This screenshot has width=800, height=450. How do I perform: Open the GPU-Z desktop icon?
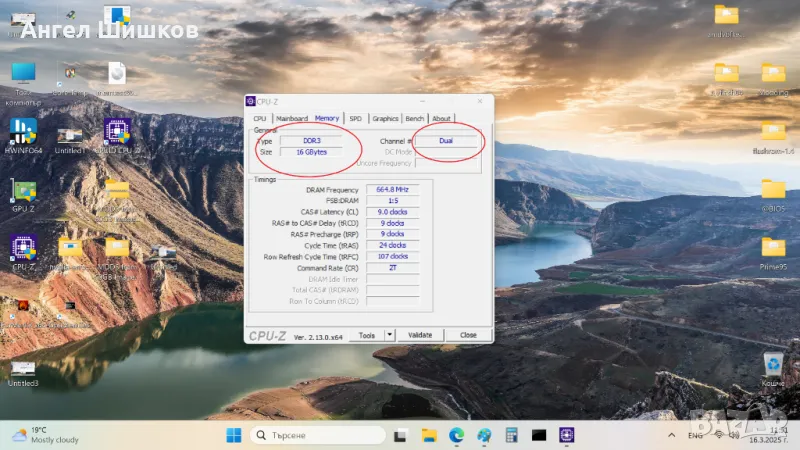coord(22,191)
